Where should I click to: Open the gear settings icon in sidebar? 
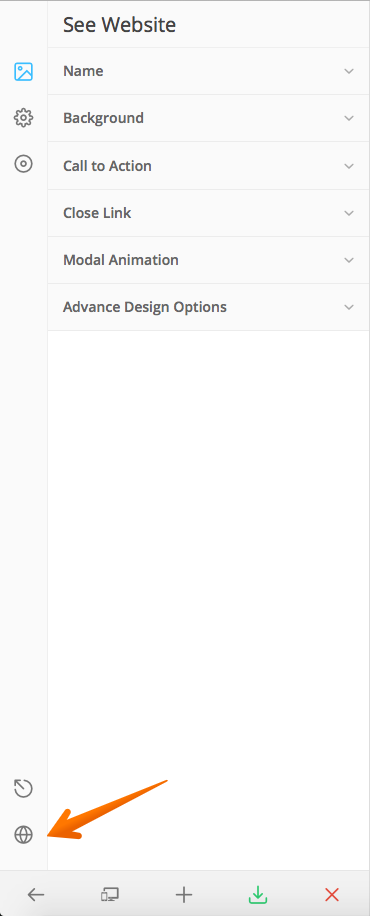[23, 118]
